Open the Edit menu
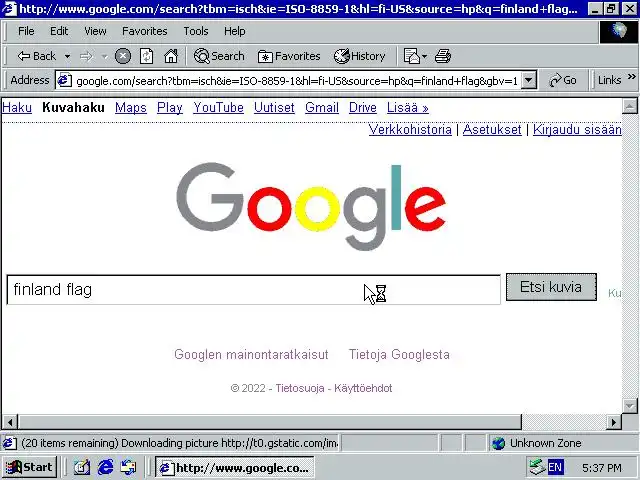The image size is (640, 480). pyautogui.click(x=59, y=31)
